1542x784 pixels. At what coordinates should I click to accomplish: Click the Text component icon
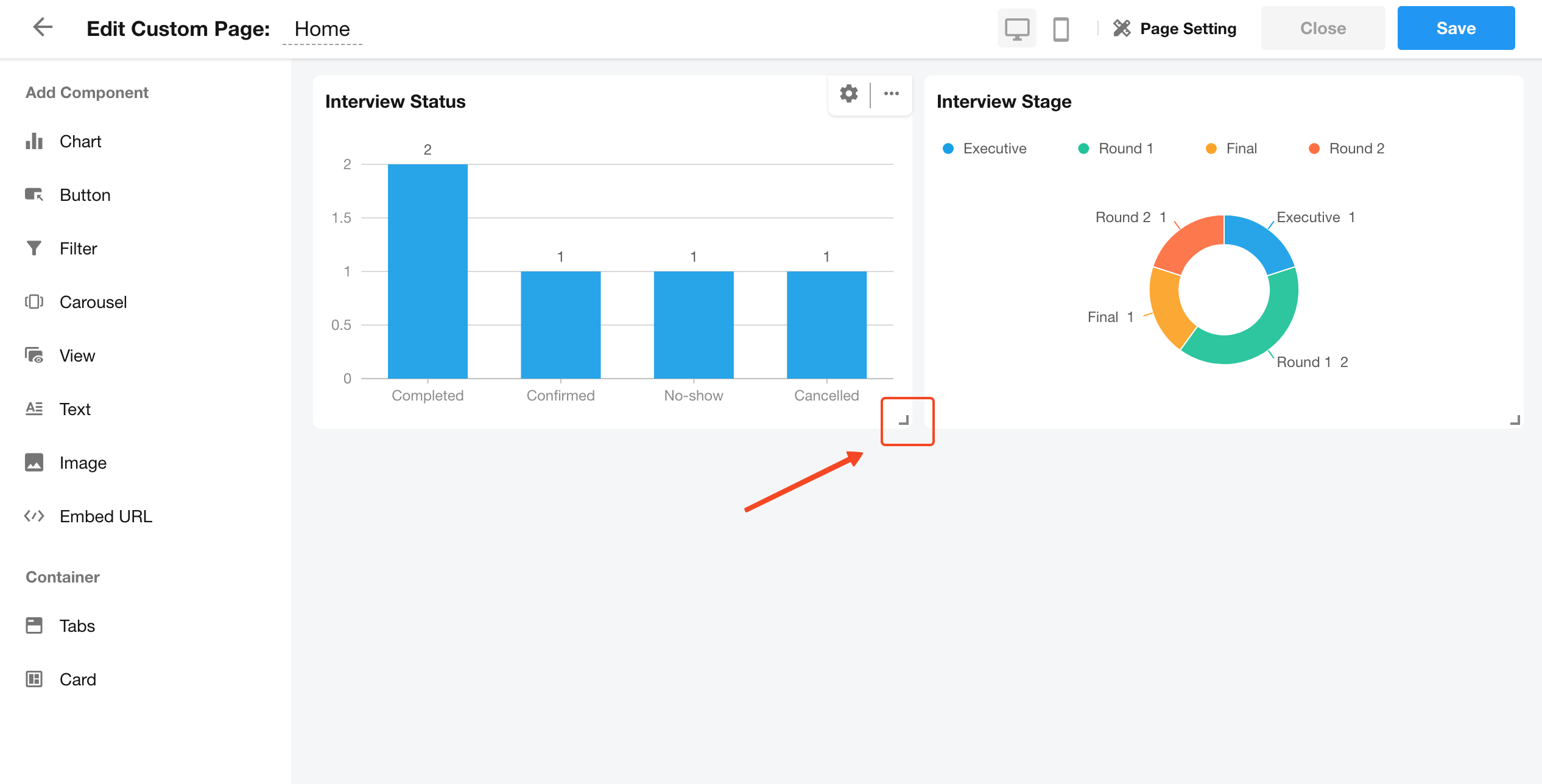click(x=34, y=409)
